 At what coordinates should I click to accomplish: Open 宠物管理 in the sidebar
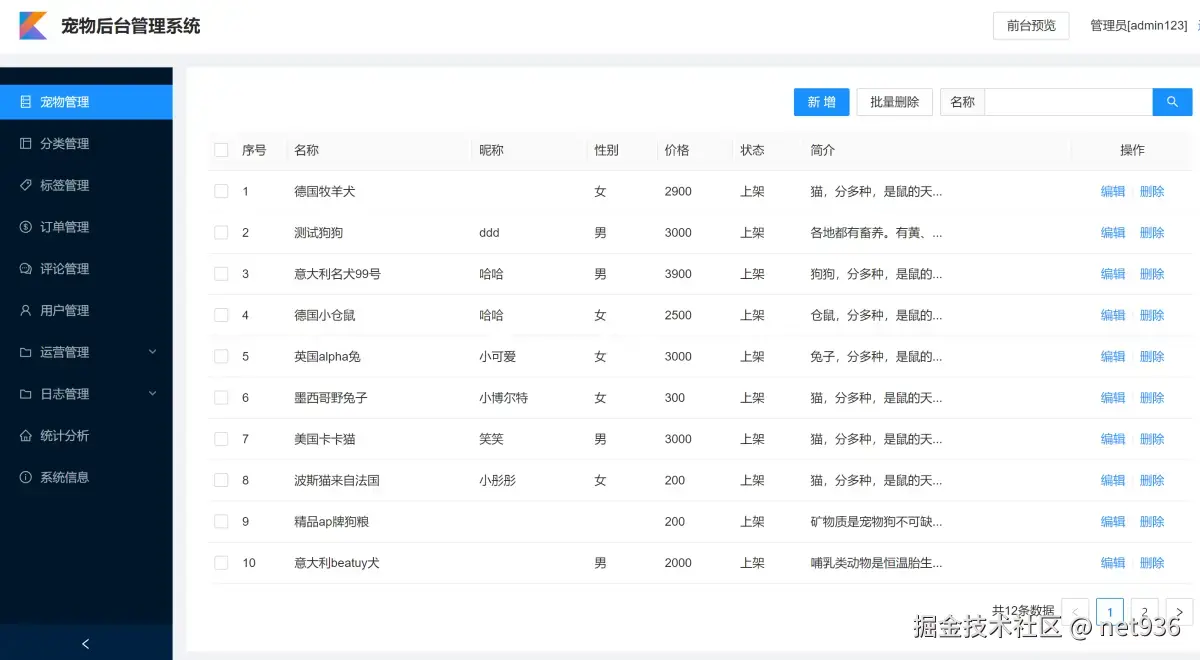point(86,102)
